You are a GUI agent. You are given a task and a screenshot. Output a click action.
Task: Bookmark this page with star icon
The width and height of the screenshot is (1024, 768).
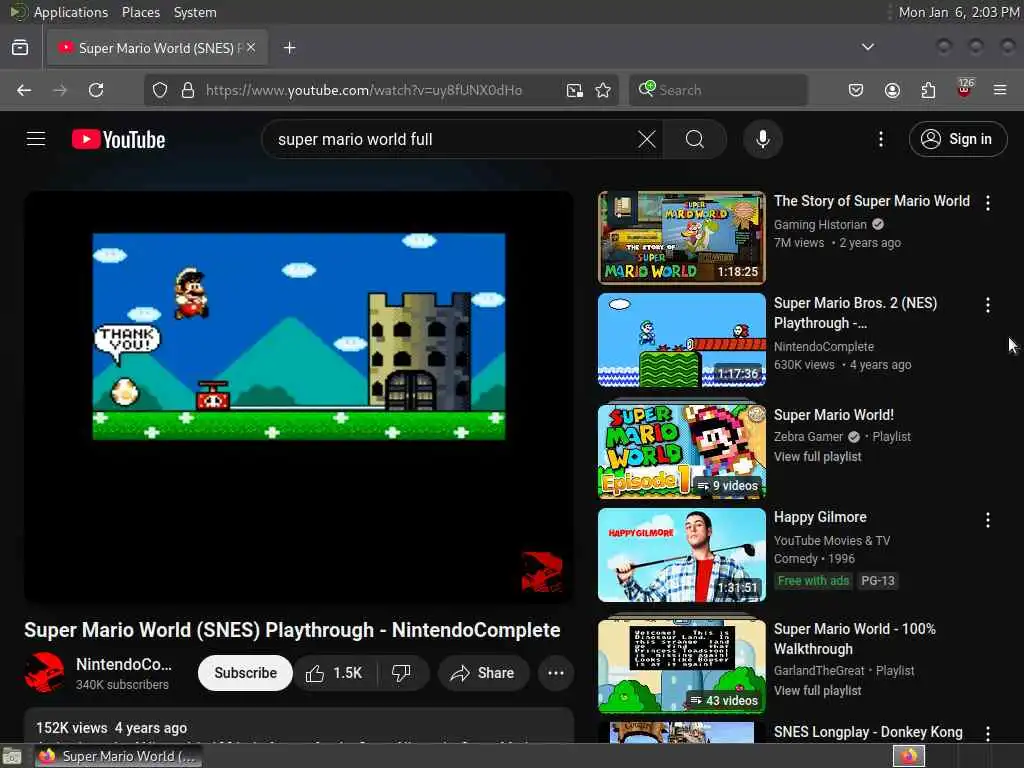click(603, 90)
